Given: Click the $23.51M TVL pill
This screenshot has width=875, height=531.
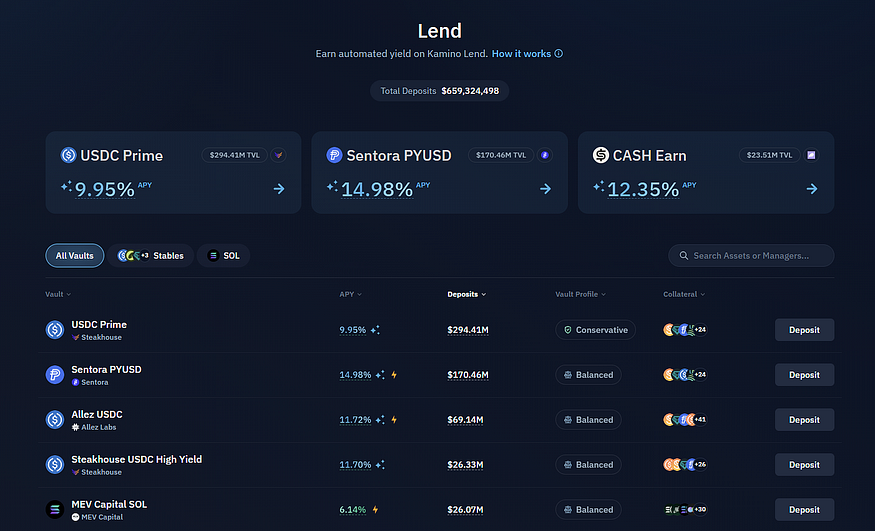Looking at the screenshot, I should (770, 155).
